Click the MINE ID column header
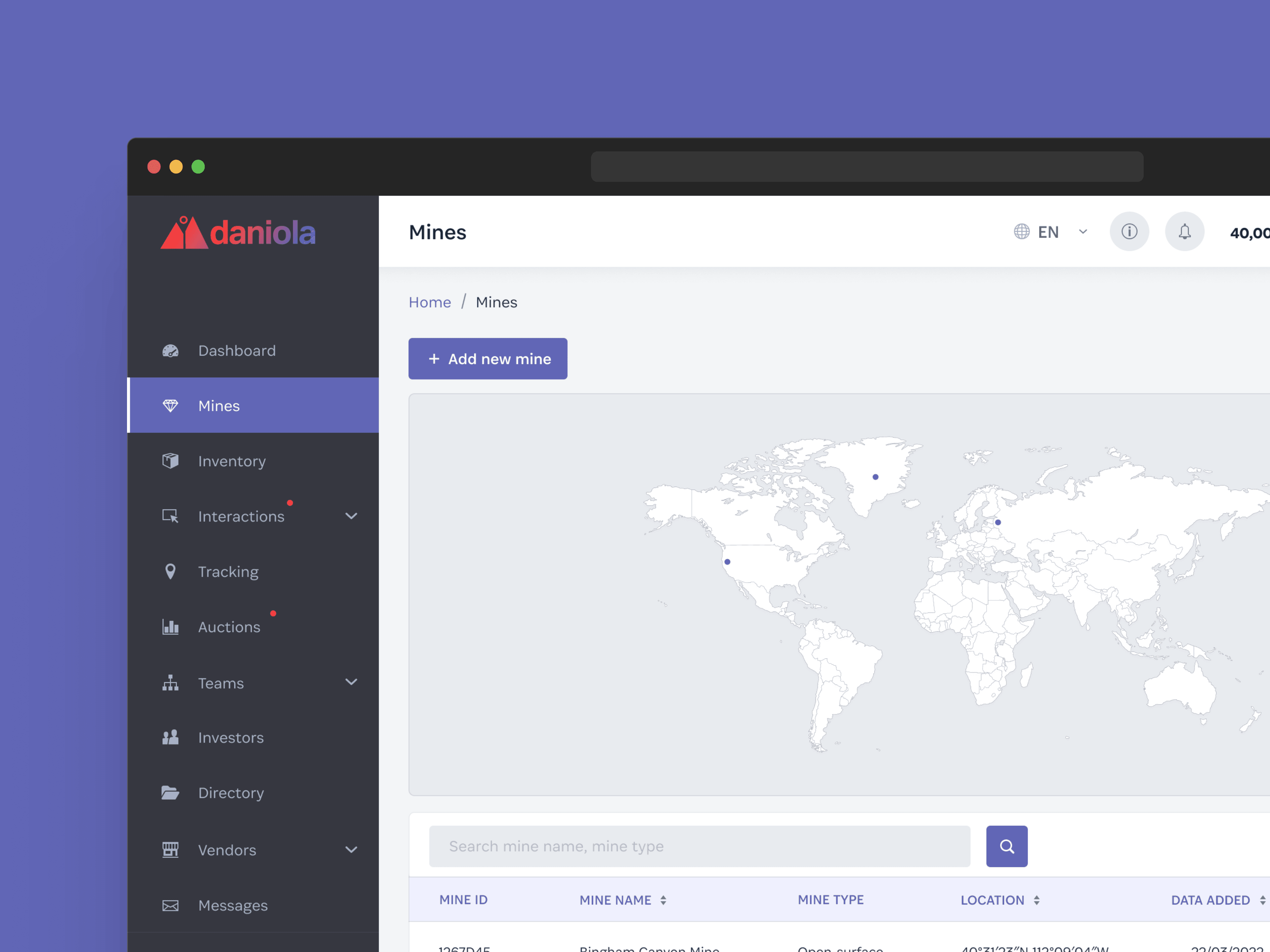 pos(463,900)
